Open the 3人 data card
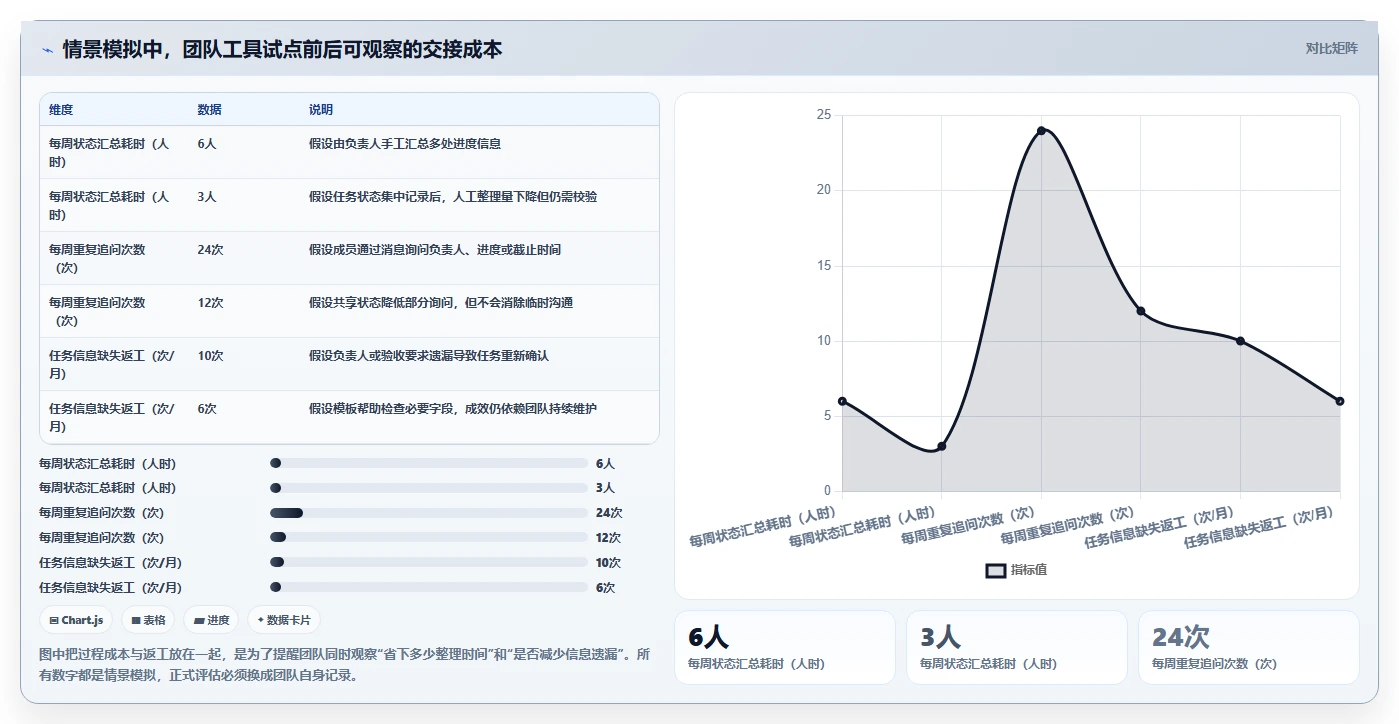 click(1017, 647)
